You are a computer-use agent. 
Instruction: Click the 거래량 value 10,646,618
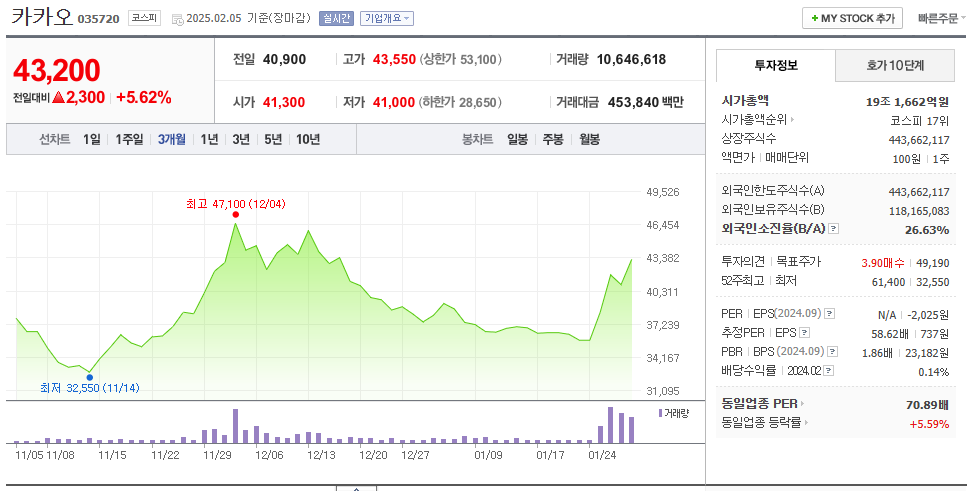click(x=631, y=60)
